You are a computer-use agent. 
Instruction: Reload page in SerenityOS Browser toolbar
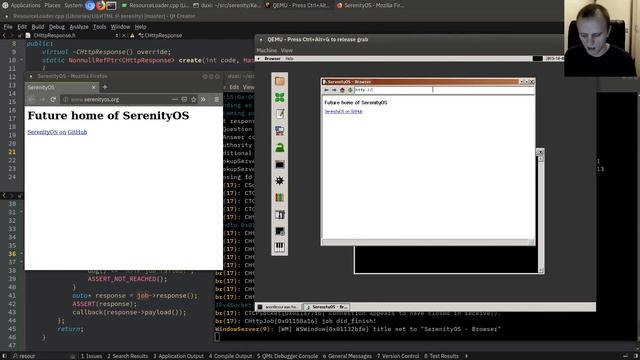click(x=350, y=90)
